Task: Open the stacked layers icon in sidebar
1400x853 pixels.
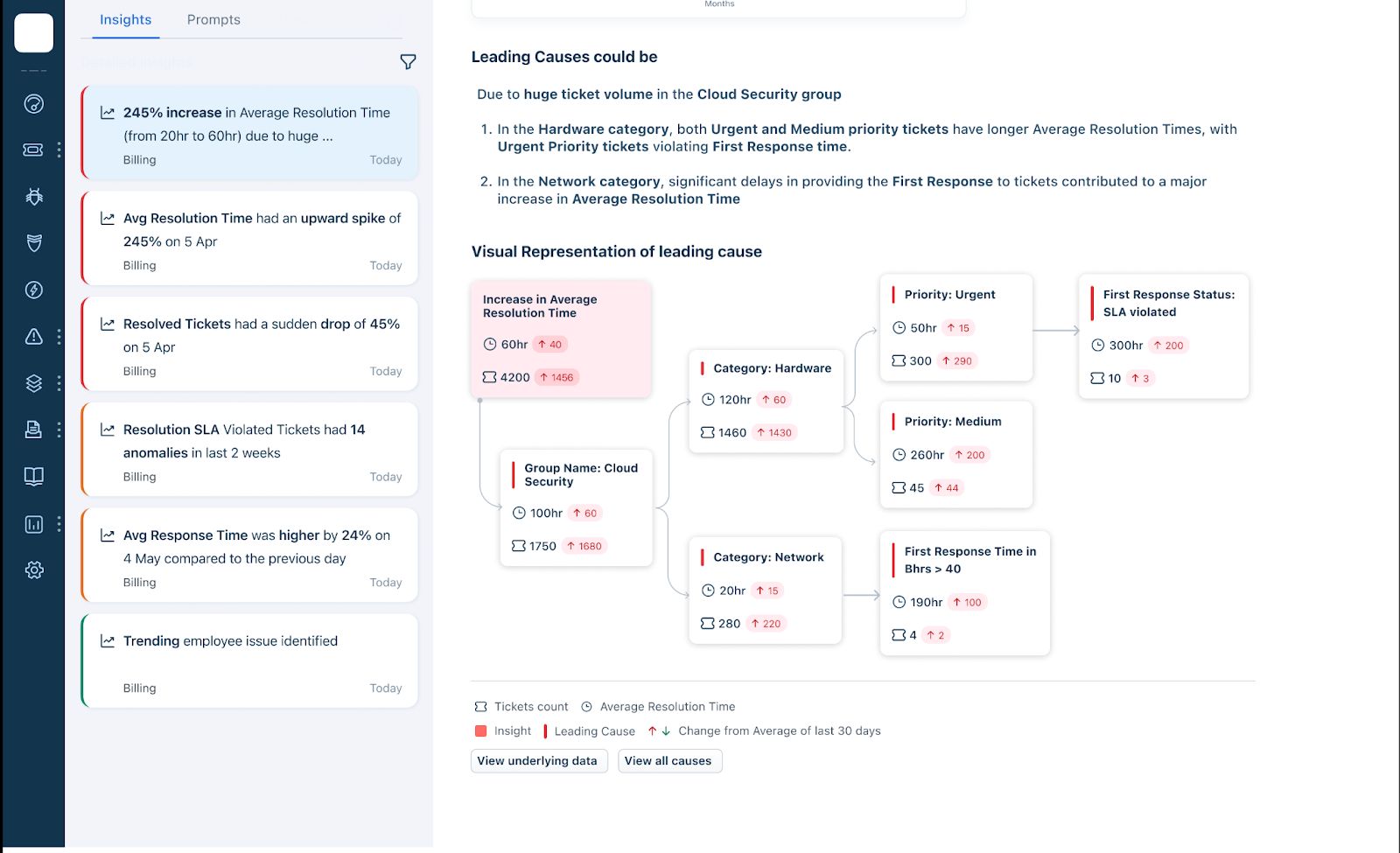Action: click(x=33, y=383)
